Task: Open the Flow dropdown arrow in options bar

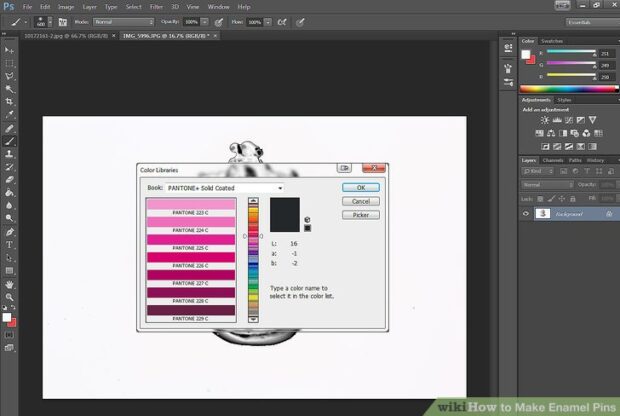Action: [268, 22]
